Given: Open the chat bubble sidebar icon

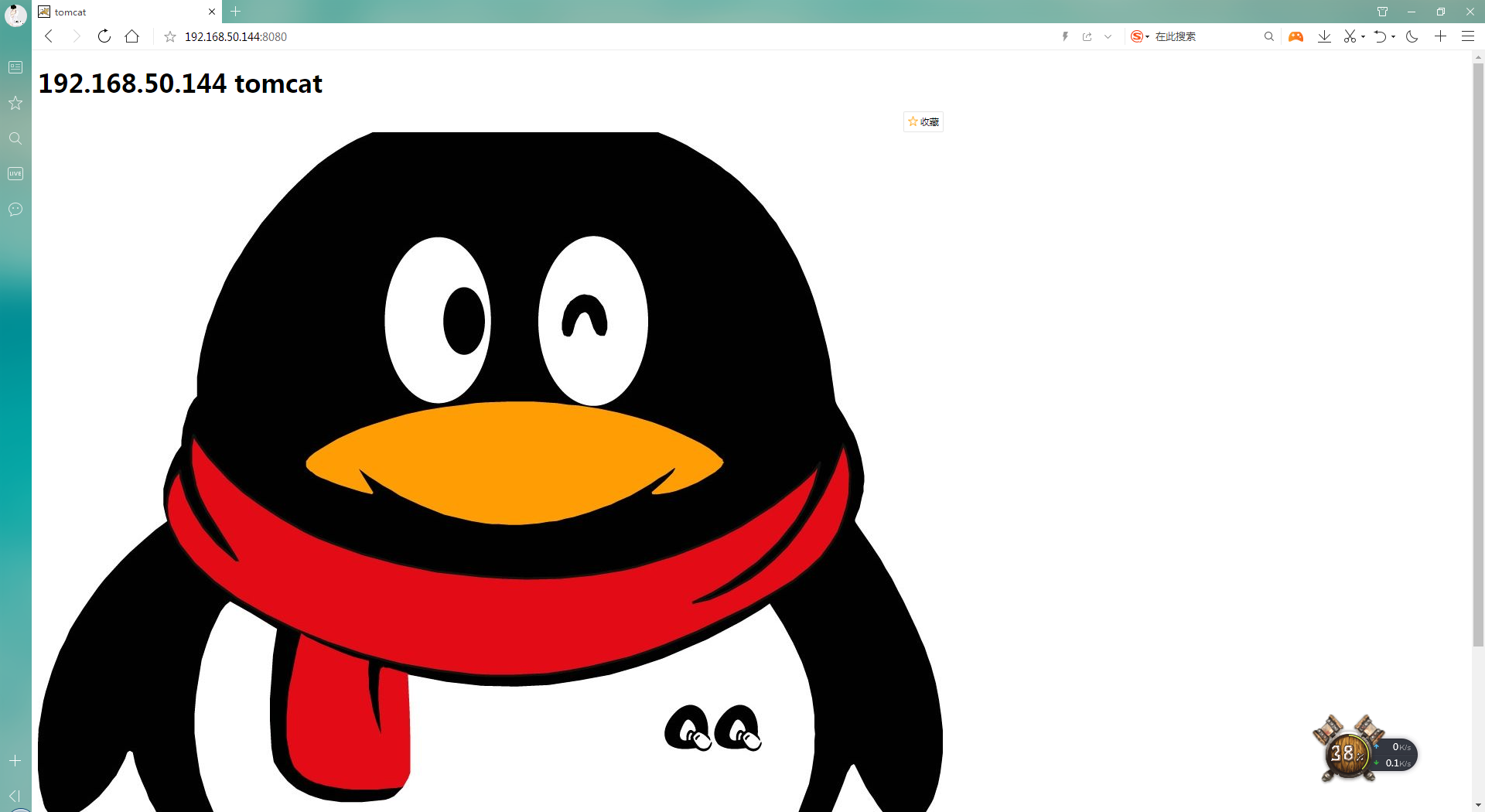Looking at the screenshot, I should coord(15,210).
